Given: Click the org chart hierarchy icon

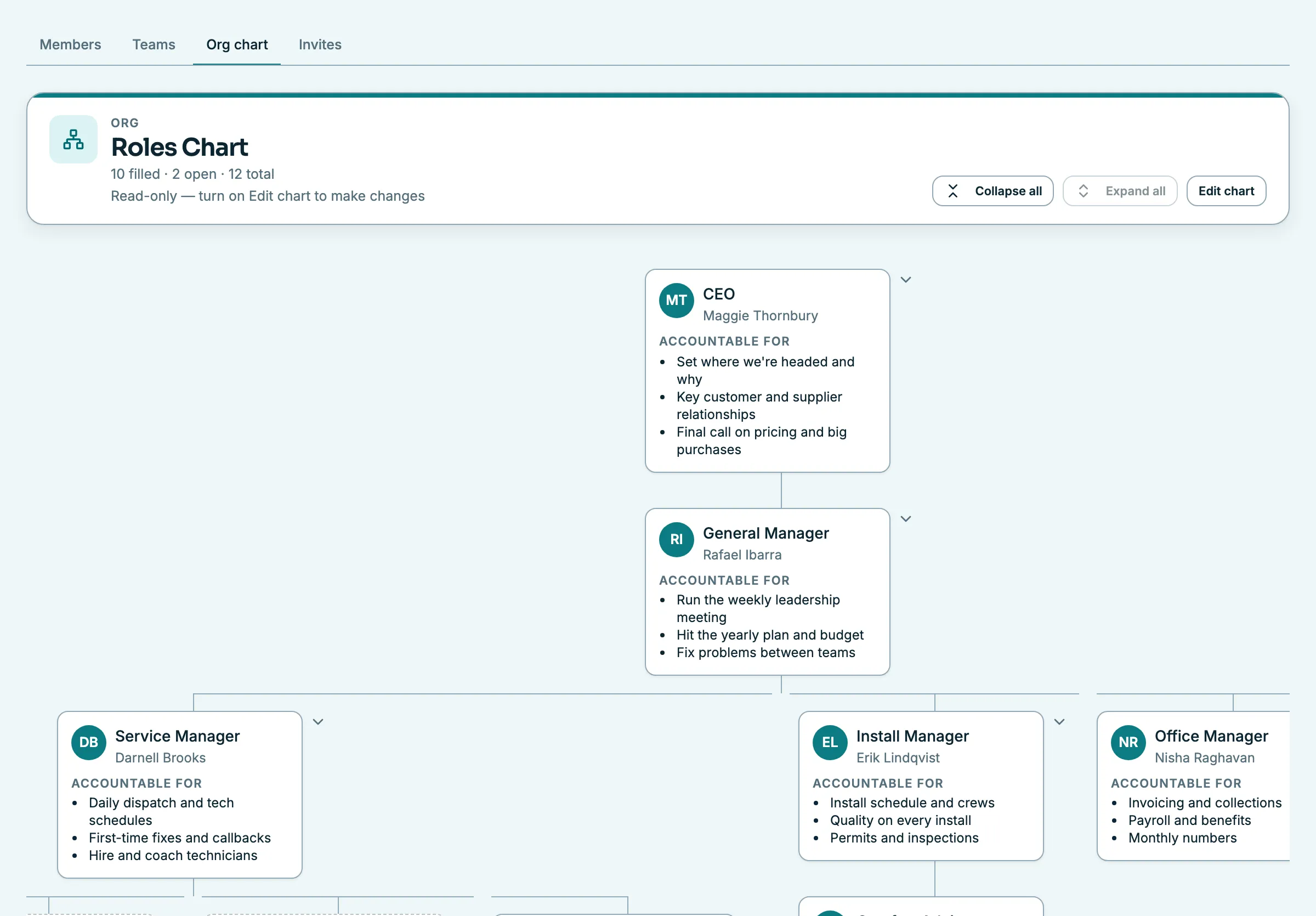Looking at the screenshot, I should [73, 139].
